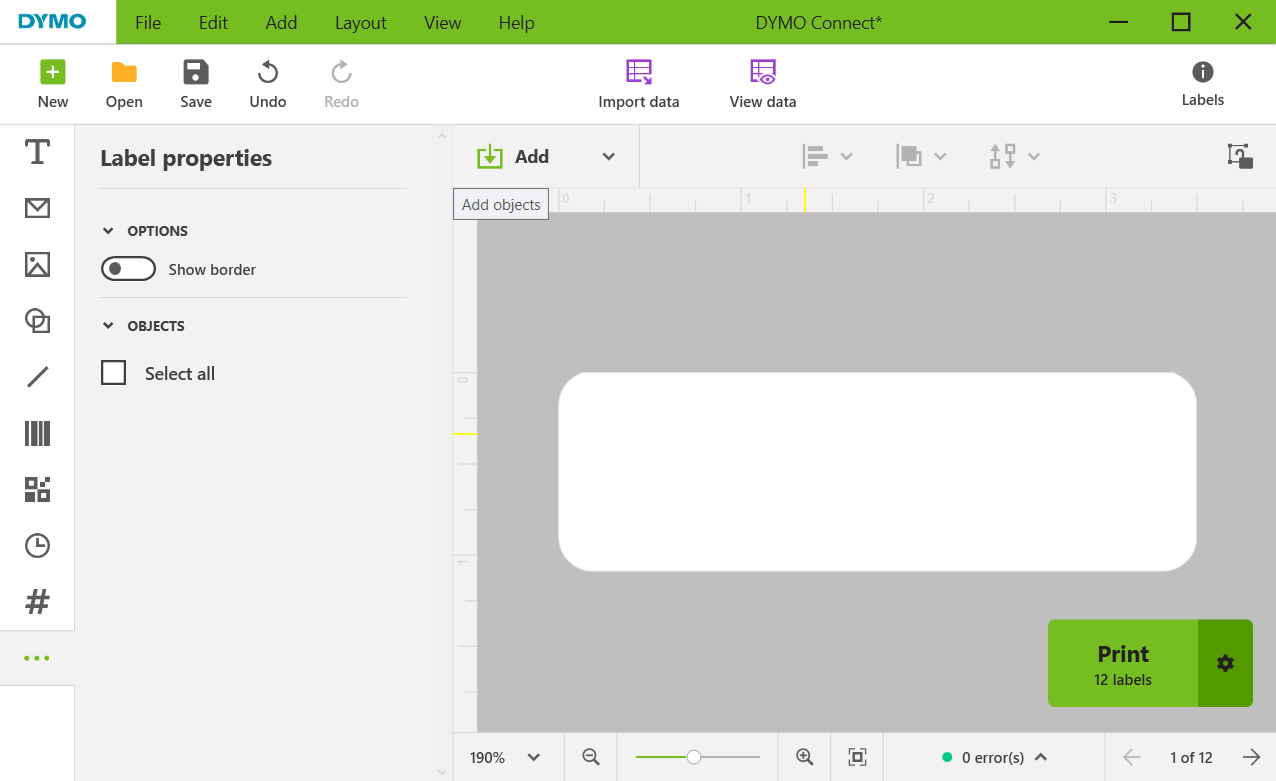Open the View menu
This screenshot has height=781, width=1276.
tap(442, 22)
